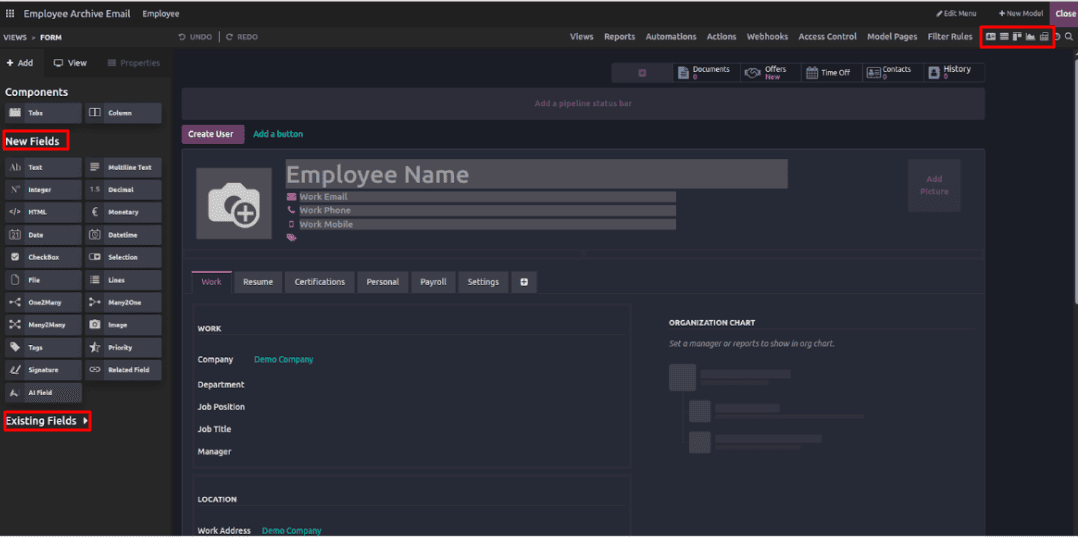Add a new notebook tab with plus
Viewport: 1078px width, 537px height.
(x=524, y=282)
